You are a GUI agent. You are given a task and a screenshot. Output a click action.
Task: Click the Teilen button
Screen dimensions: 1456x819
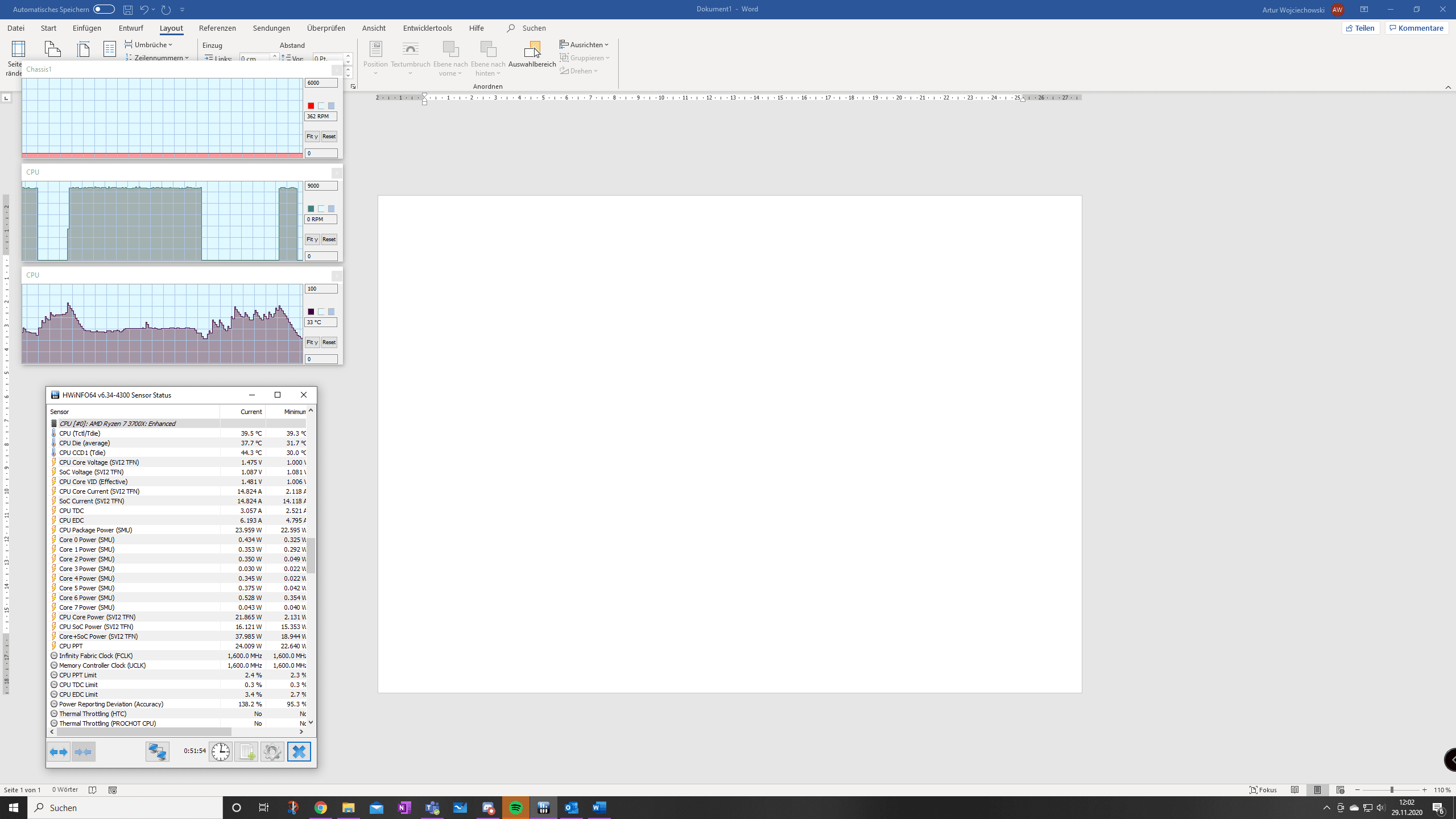click(1360, 28)
